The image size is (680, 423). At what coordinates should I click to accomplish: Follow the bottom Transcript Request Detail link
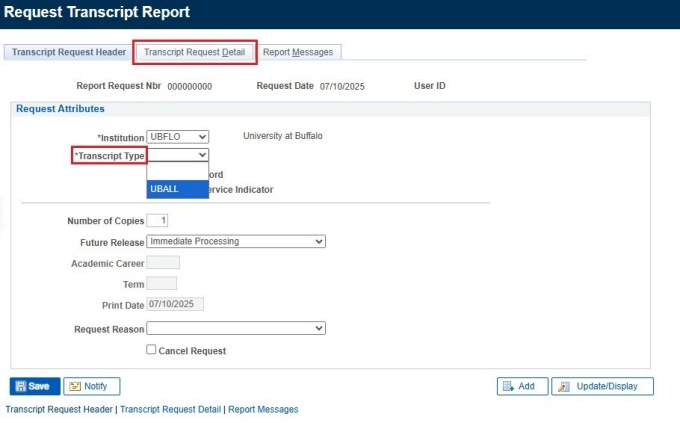170,409
